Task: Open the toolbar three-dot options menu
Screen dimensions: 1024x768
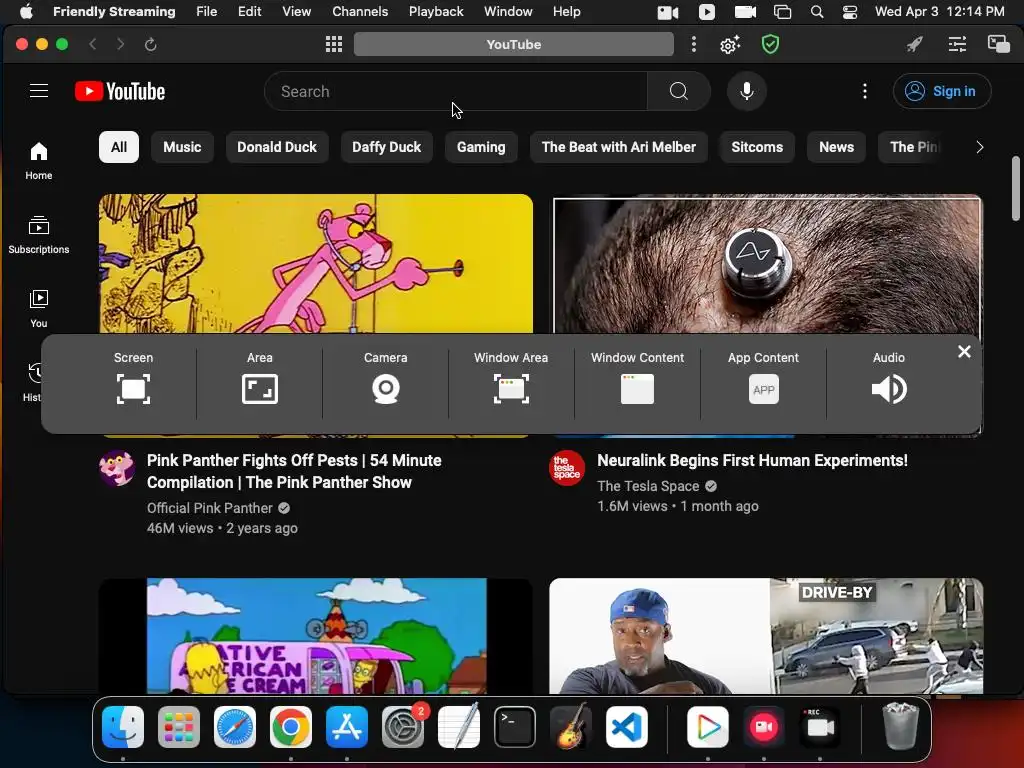Action: click(x=694, y=44)
